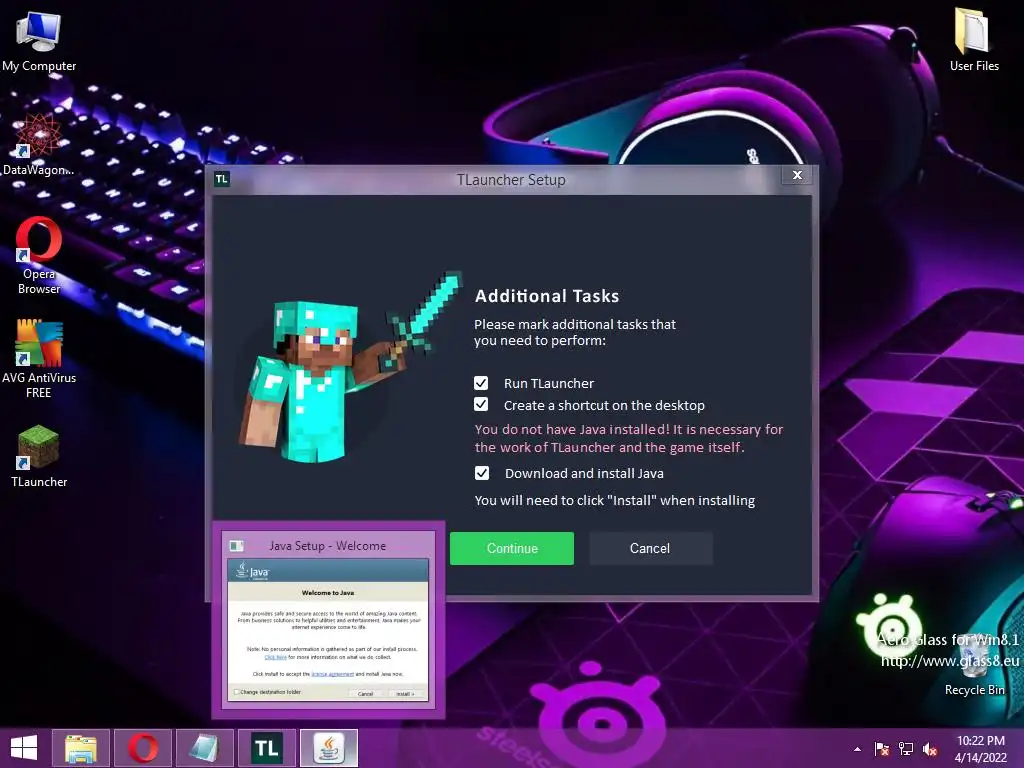Select the Opera Browser desktop icon
This screenshot has height=768, width=1024.
click(x=39, y=255)
